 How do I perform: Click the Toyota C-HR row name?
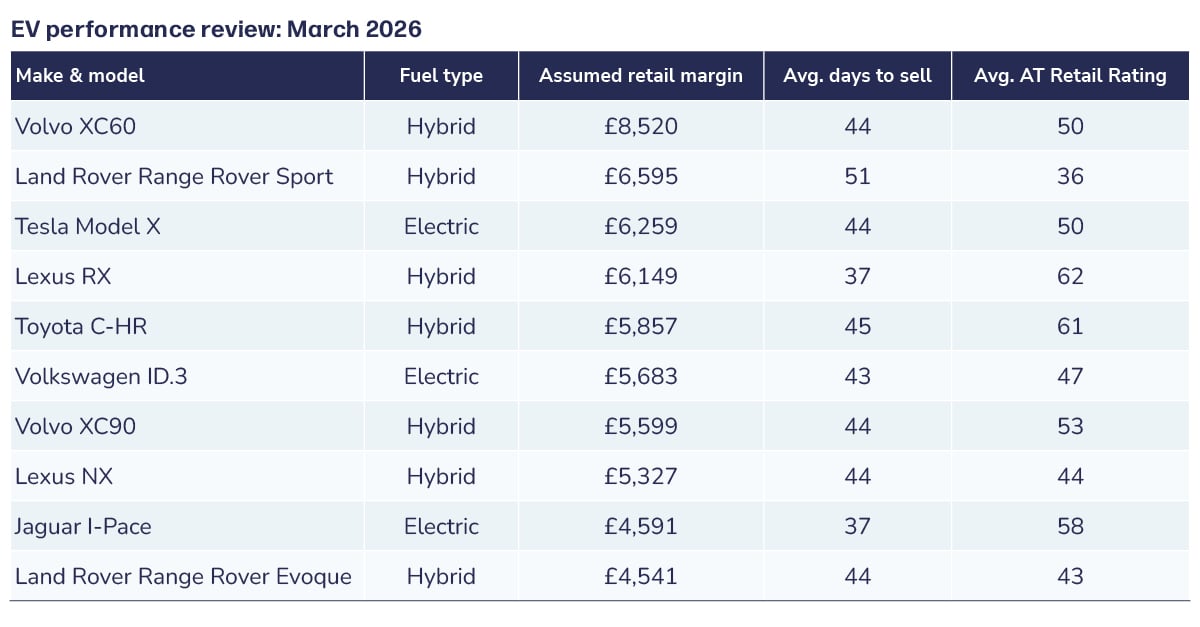(82, 326)
